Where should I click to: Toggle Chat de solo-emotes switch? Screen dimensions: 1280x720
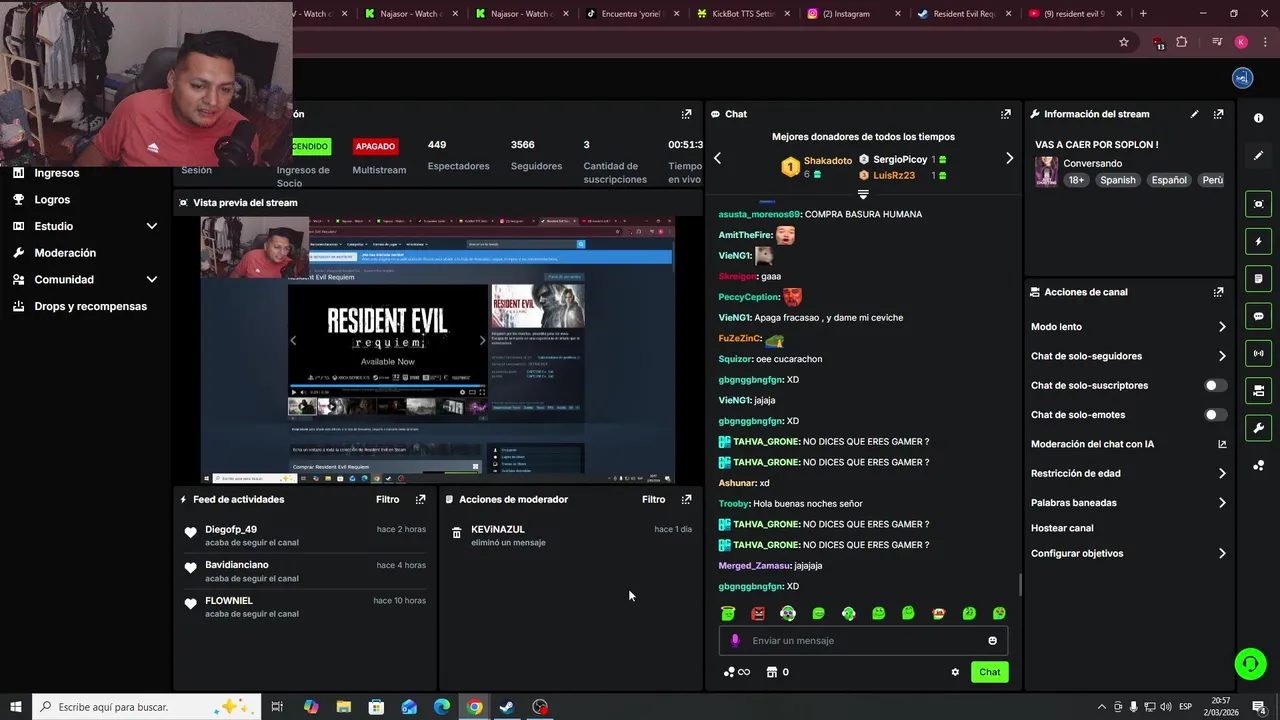coord(1215,415)
